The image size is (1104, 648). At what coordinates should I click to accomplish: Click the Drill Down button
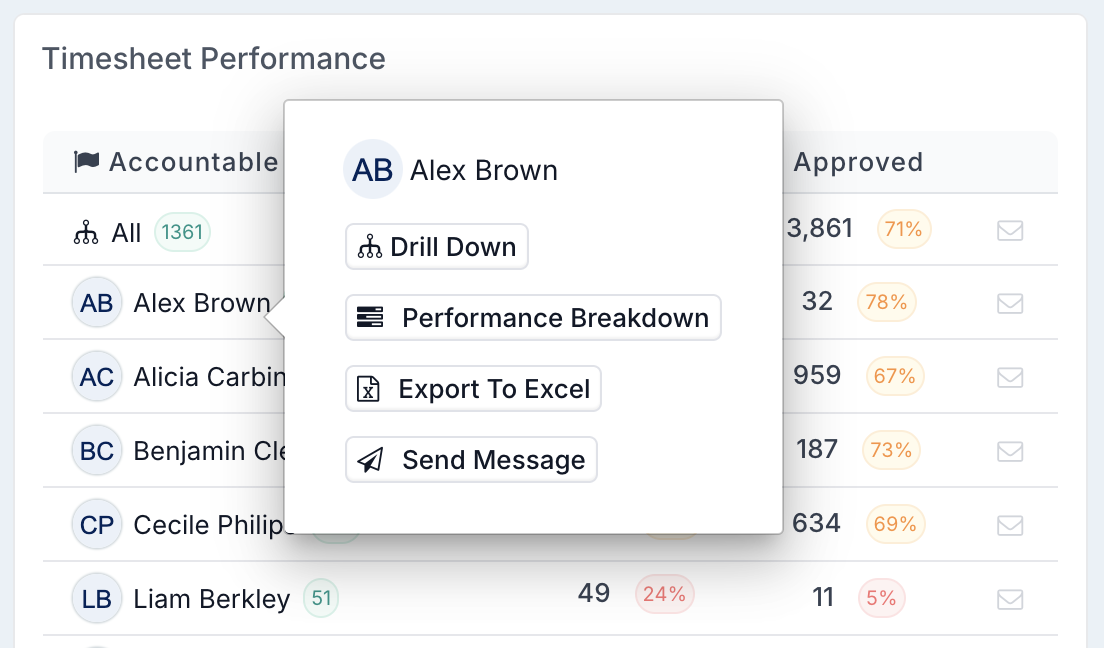(437, 247)
